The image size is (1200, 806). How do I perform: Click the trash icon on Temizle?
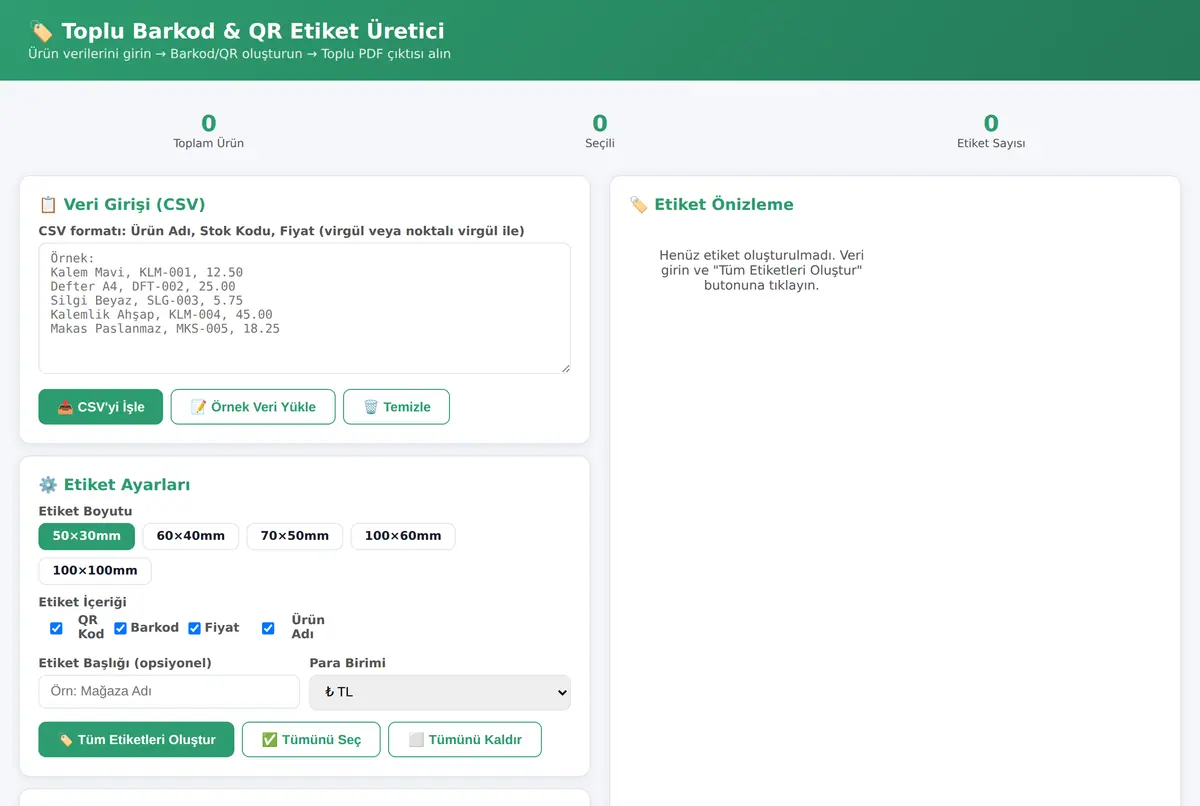(371, 407)
